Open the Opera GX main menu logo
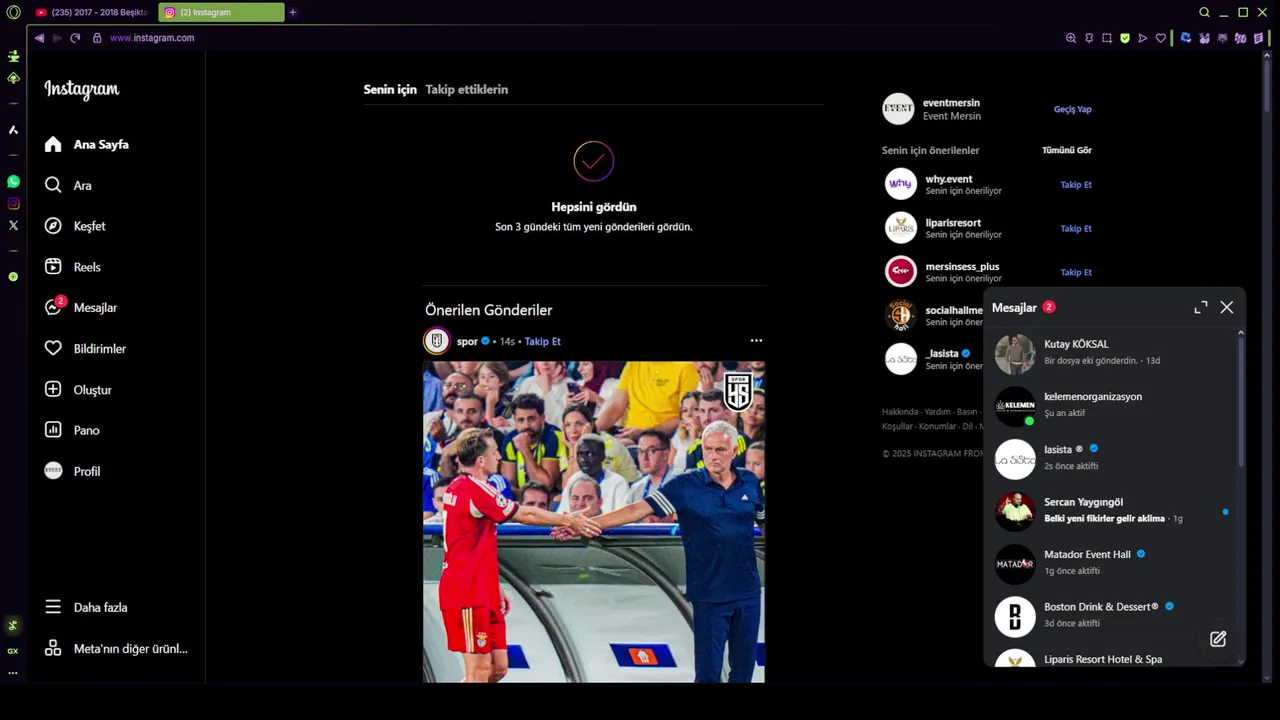Image resolution: width=1280 pixels, height=720 pixels. click(x=13, y=12)
